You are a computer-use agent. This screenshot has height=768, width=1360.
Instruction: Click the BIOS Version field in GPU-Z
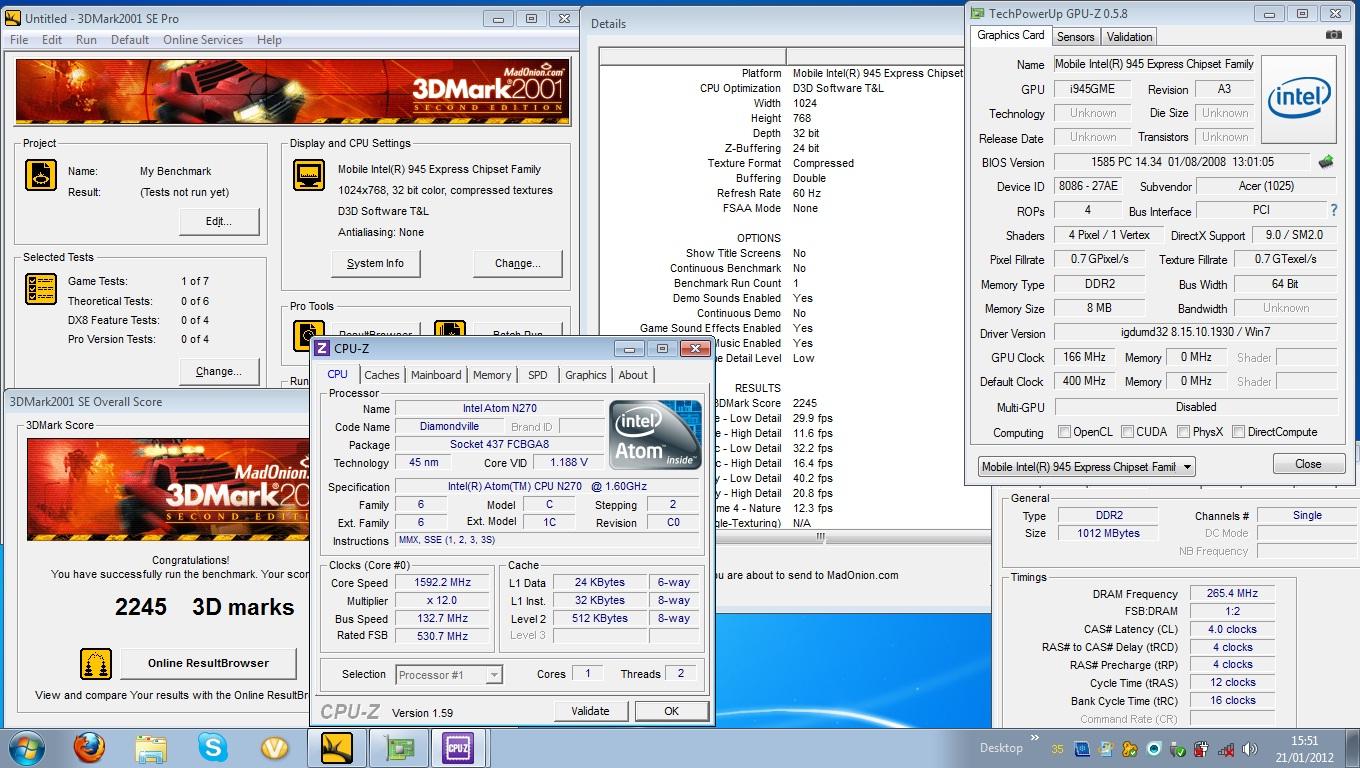pos(1182,161)
